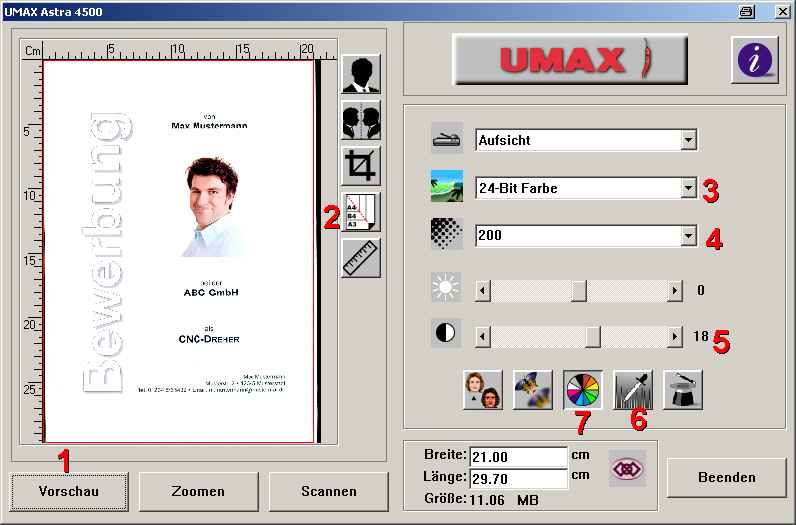Click the 11.06 MB size value
Image resolution: width=796 pixels, height=525 pixels.
tap(504, 500)
